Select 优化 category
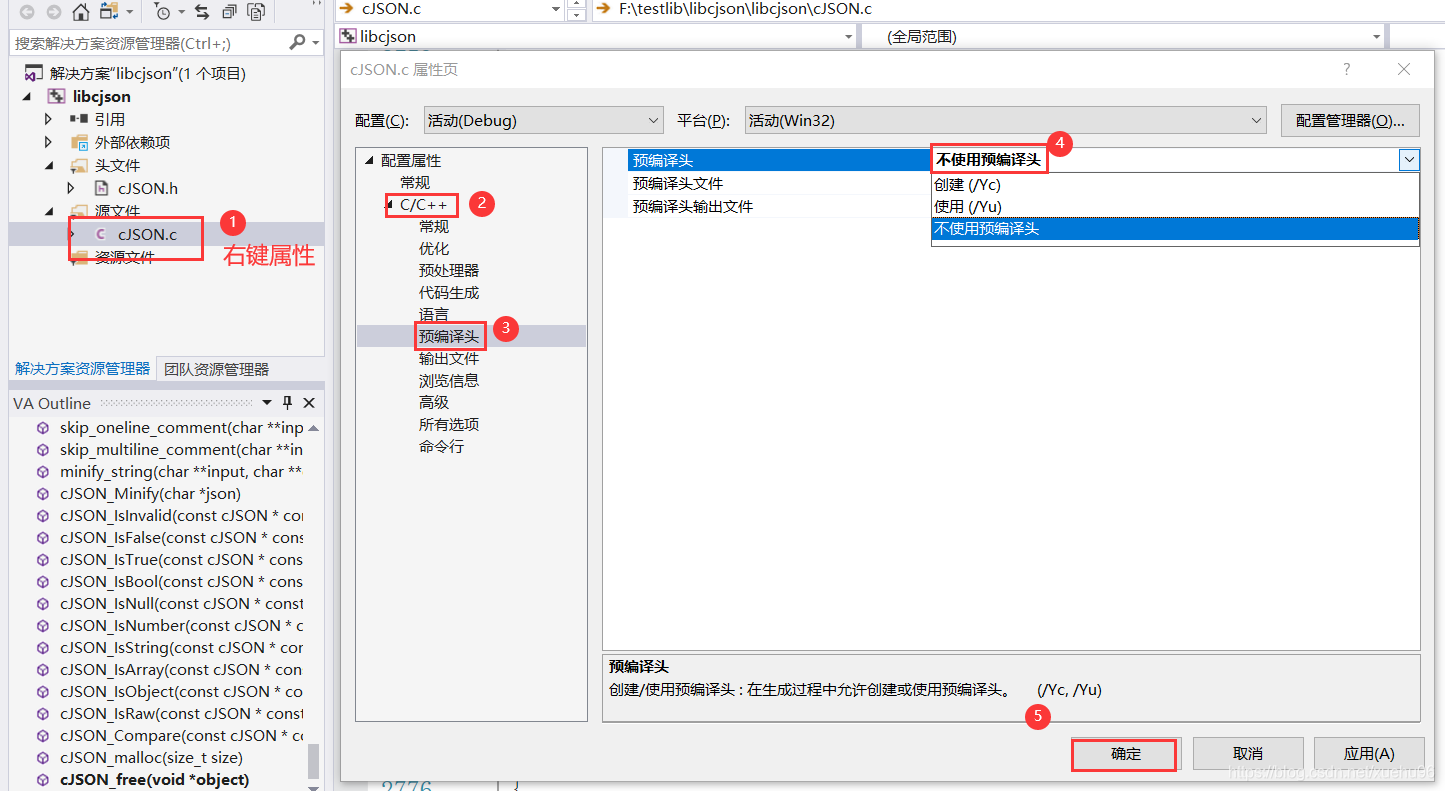1445x791 pixels. (434, 249)
